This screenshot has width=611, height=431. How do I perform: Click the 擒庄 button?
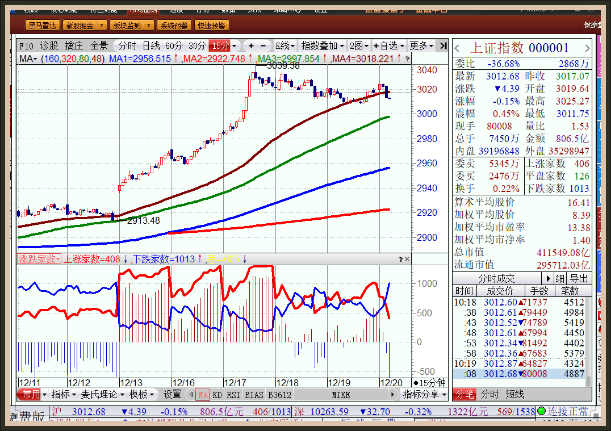(74, 46)
